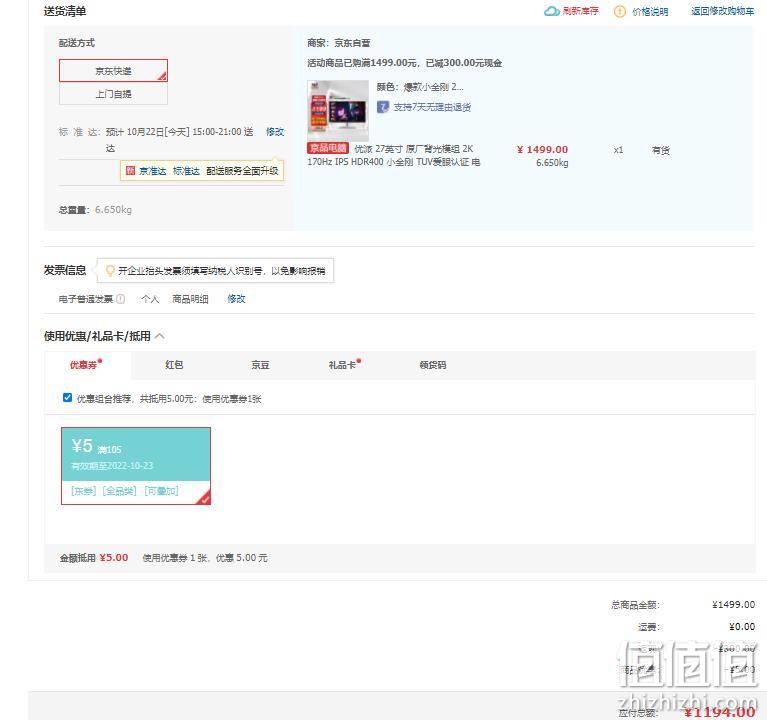Screen dimensions: 767x720
Task: Click 运费 ¥0.00 value
Action: point(742,627)
